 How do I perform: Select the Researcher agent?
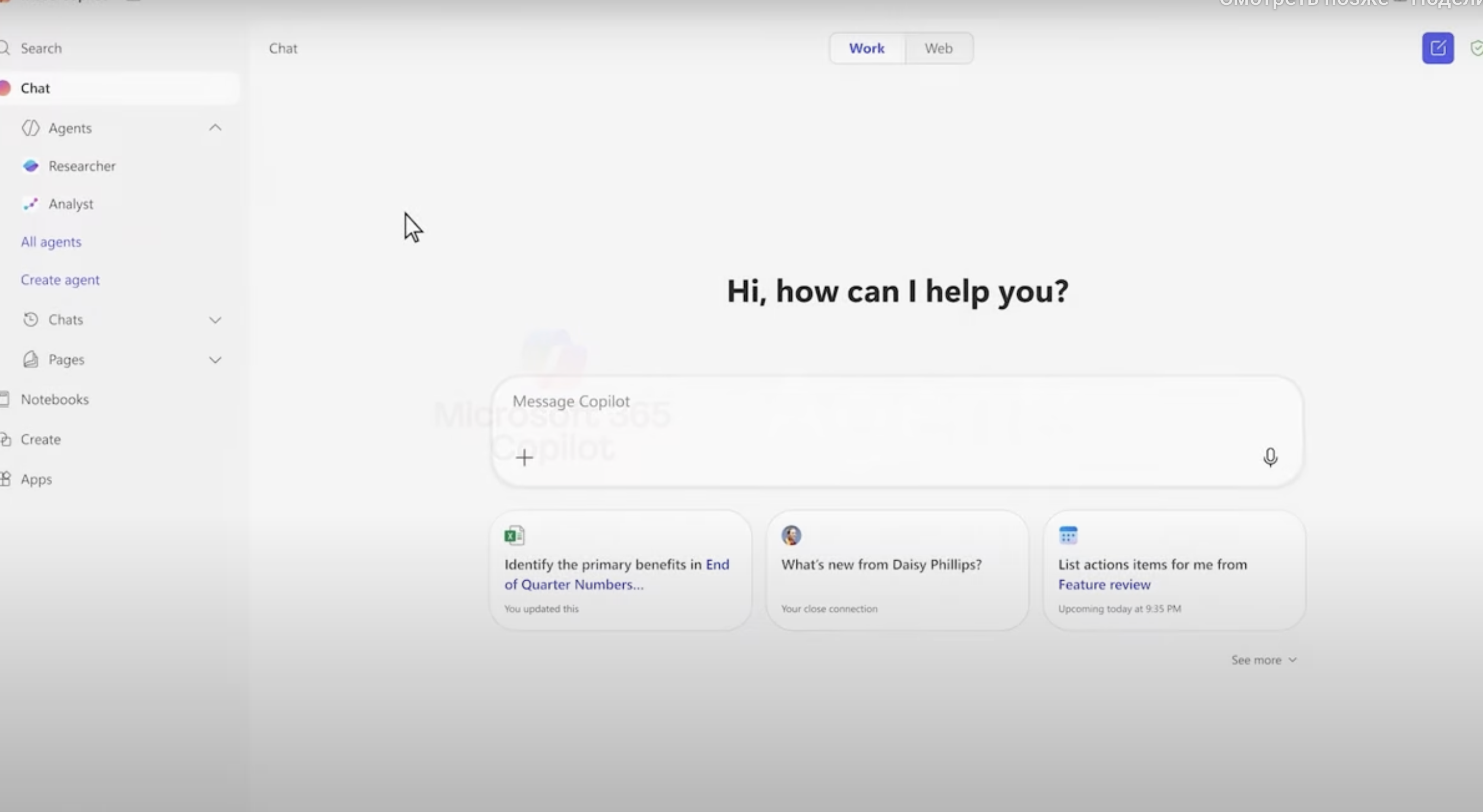point(82,166)
